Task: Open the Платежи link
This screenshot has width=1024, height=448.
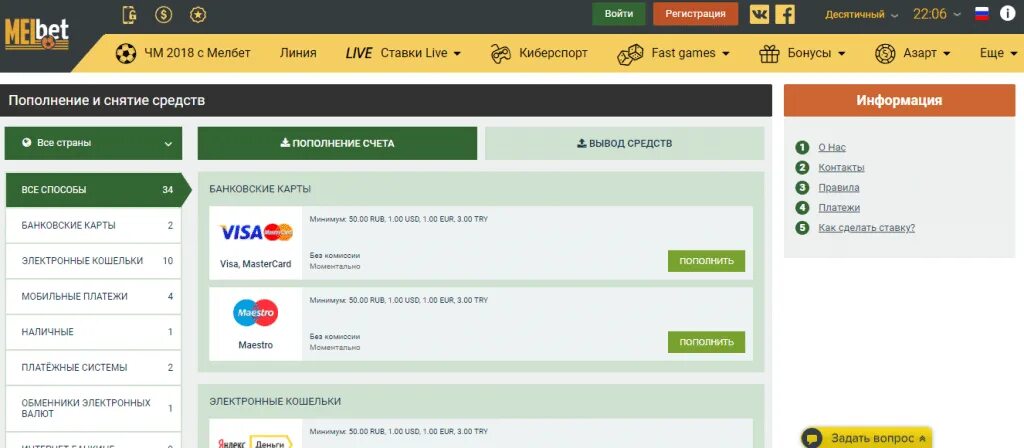Action: [839, 208]
